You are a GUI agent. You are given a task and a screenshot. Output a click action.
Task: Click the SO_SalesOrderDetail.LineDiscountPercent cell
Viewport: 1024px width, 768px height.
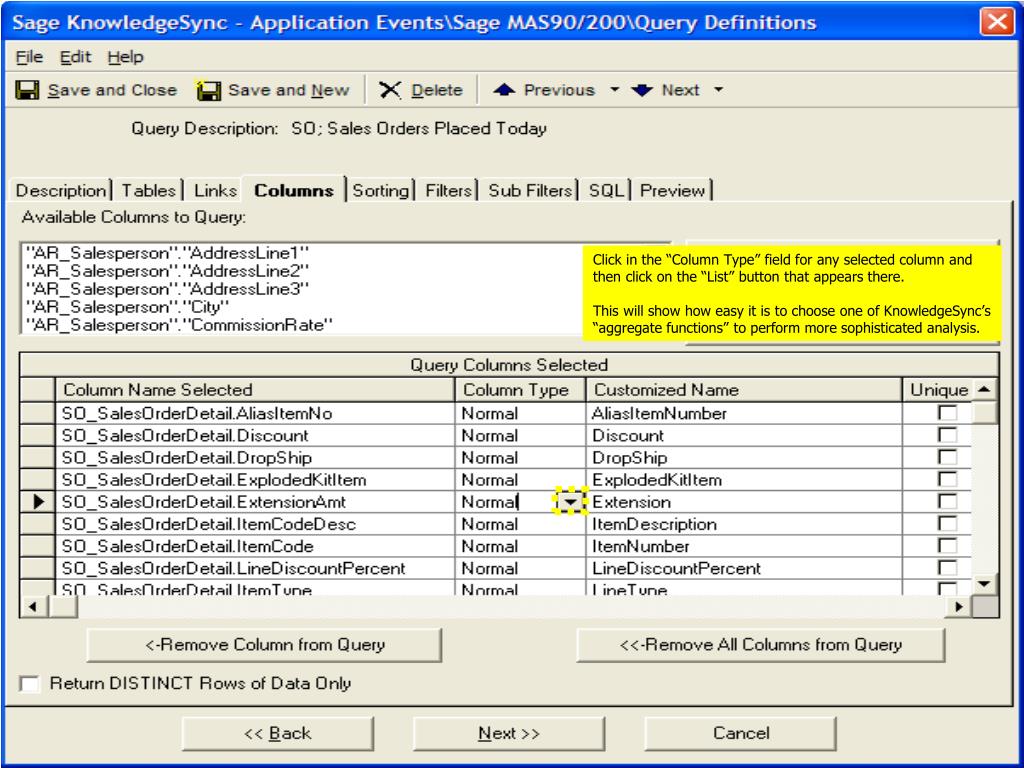click(255, 568)
